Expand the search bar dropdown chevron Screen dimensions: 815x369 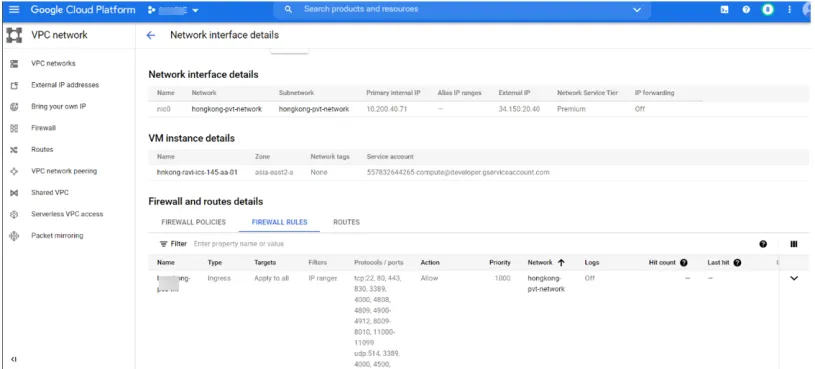637,10
